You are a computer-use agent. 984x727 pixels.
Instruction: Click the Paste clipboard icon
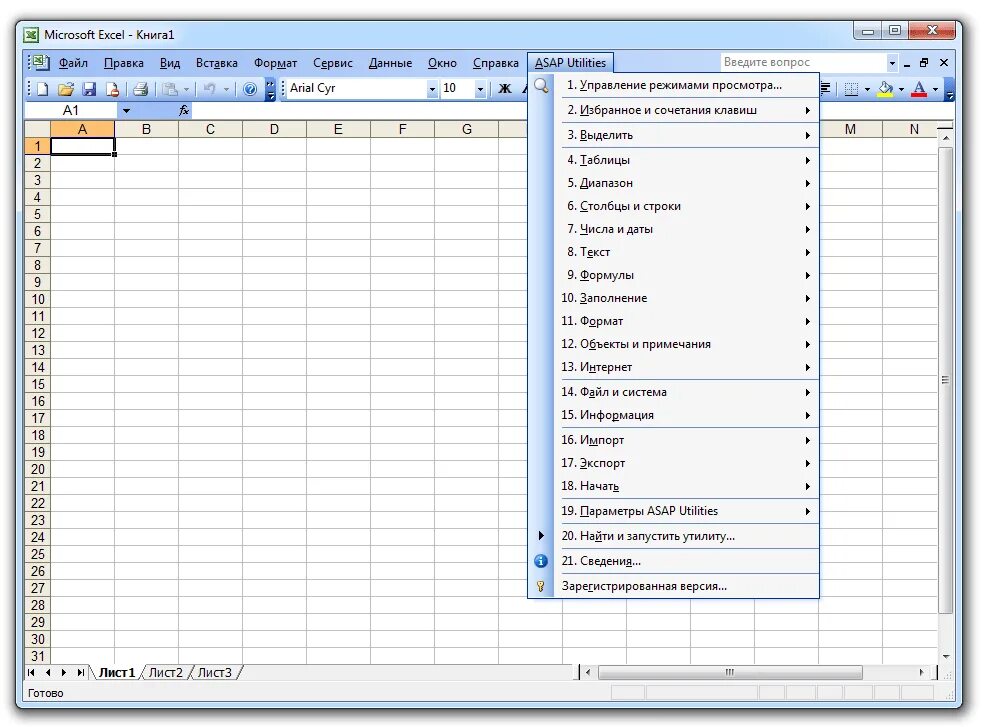(169, 89)
